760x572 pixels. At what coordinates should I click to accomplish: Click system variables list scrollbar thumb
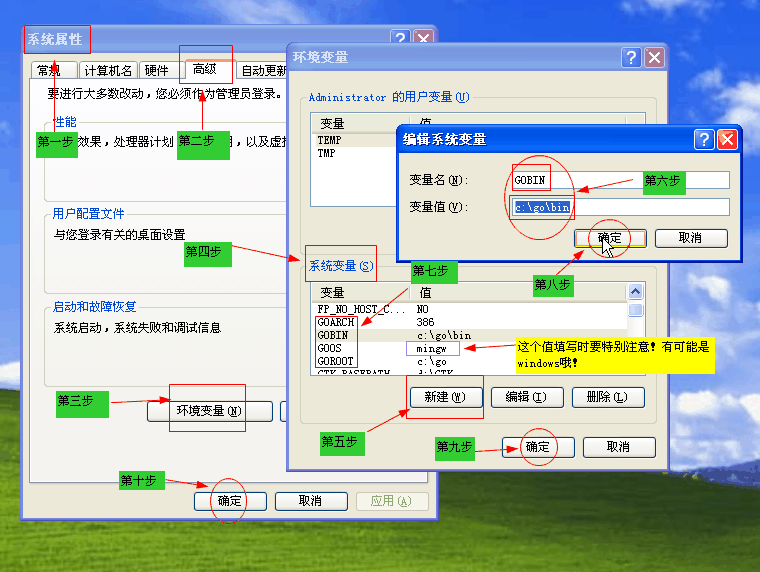point(635,309)
